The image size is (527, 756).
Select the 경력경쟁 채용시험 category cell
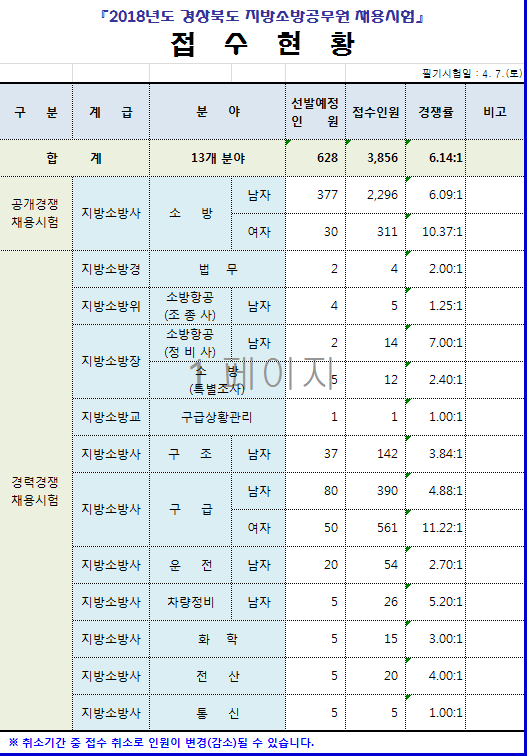(x=36, y=491)
